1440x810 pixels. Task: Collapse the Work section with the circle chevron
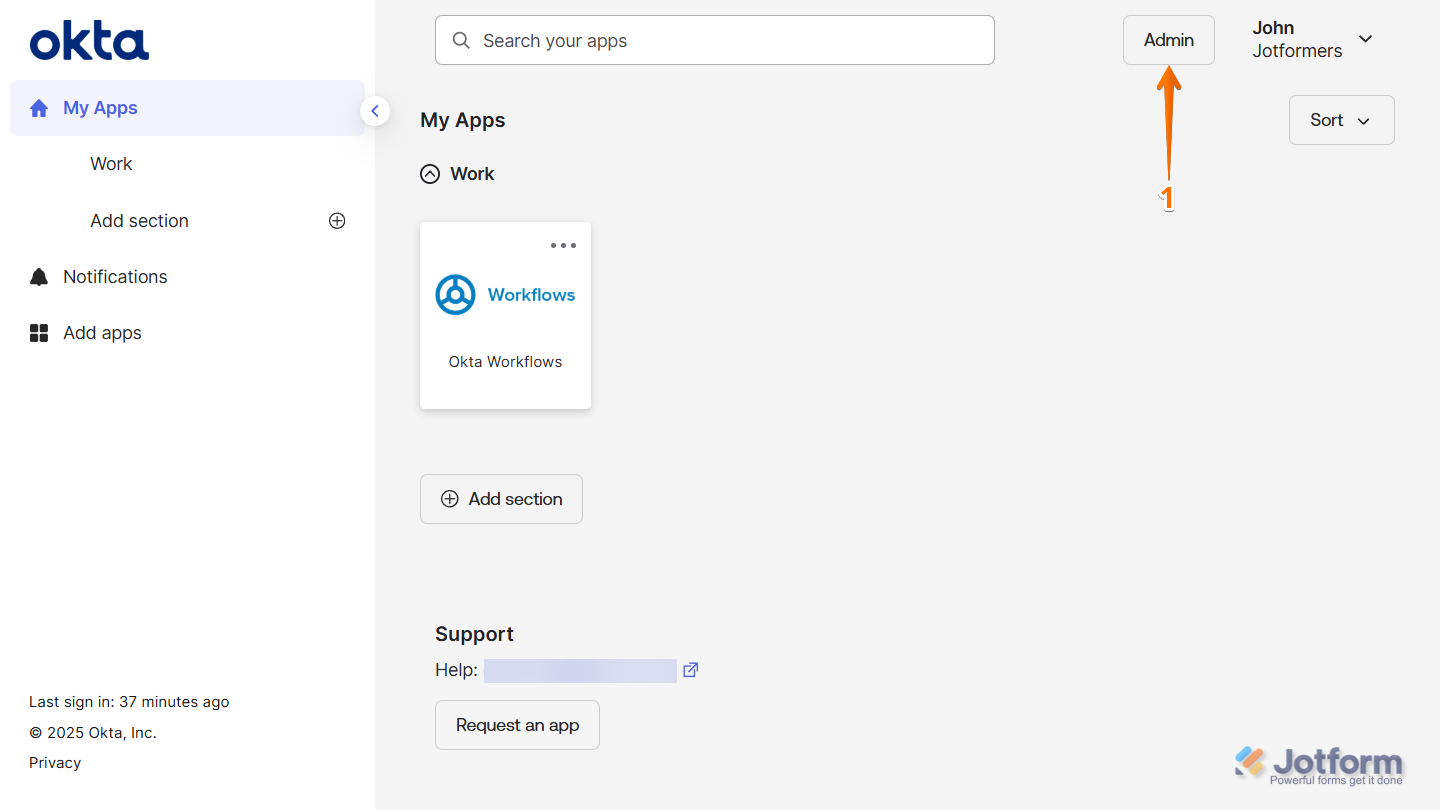pyautogui.click(x=430, y=174)
